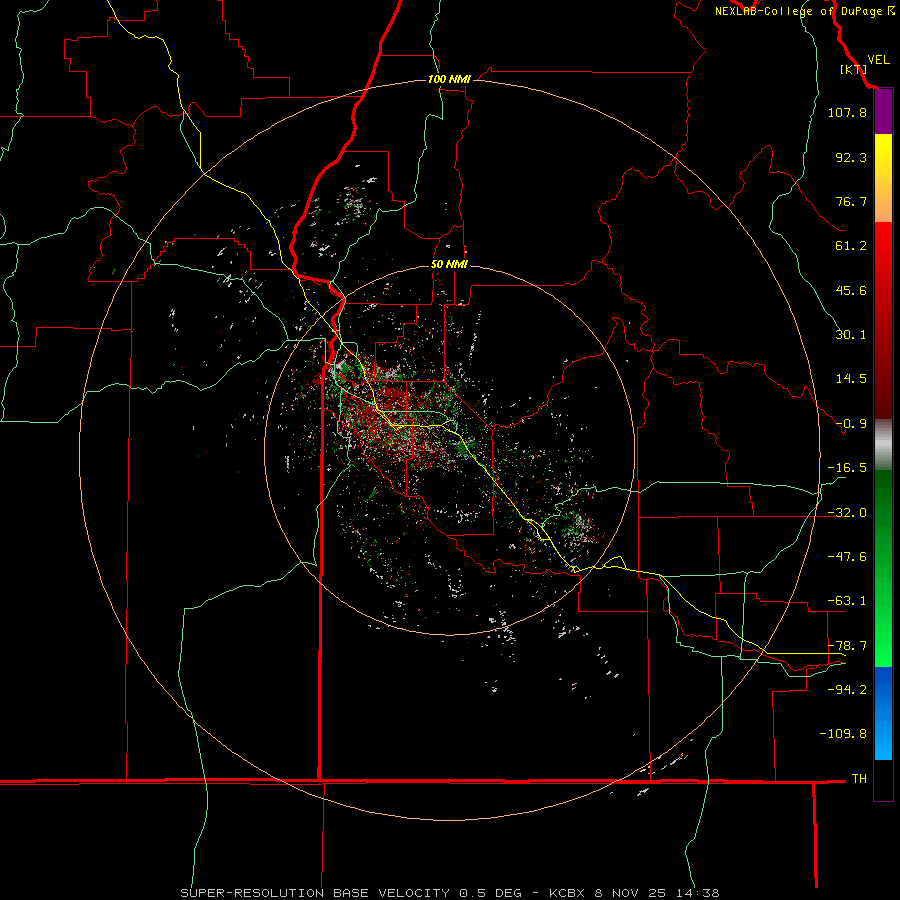Screen dimensions: 900x900
Task: Select the 61.2 legend value
Action: pyautogui.click(x=851, y=246)
